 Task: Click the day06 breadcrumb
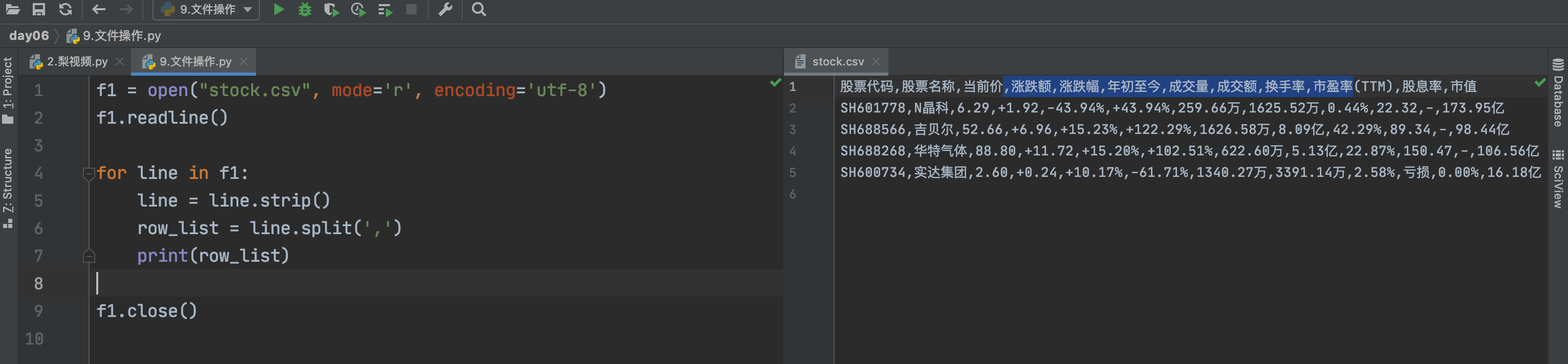(29, 36)
